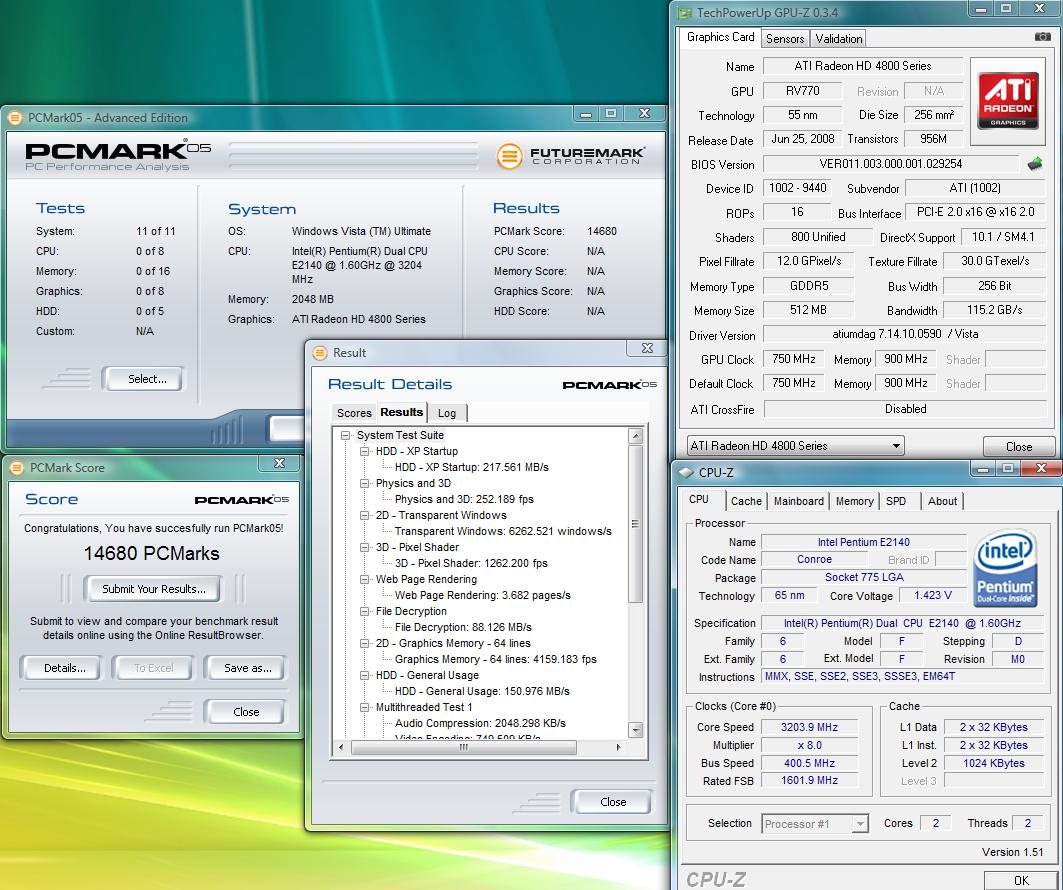Image resolution: width=1063 pixels, height=890 pixels.
Task: Click the Intel Pentium logo in CPU-Z
Action: [x=1005, y=568]
